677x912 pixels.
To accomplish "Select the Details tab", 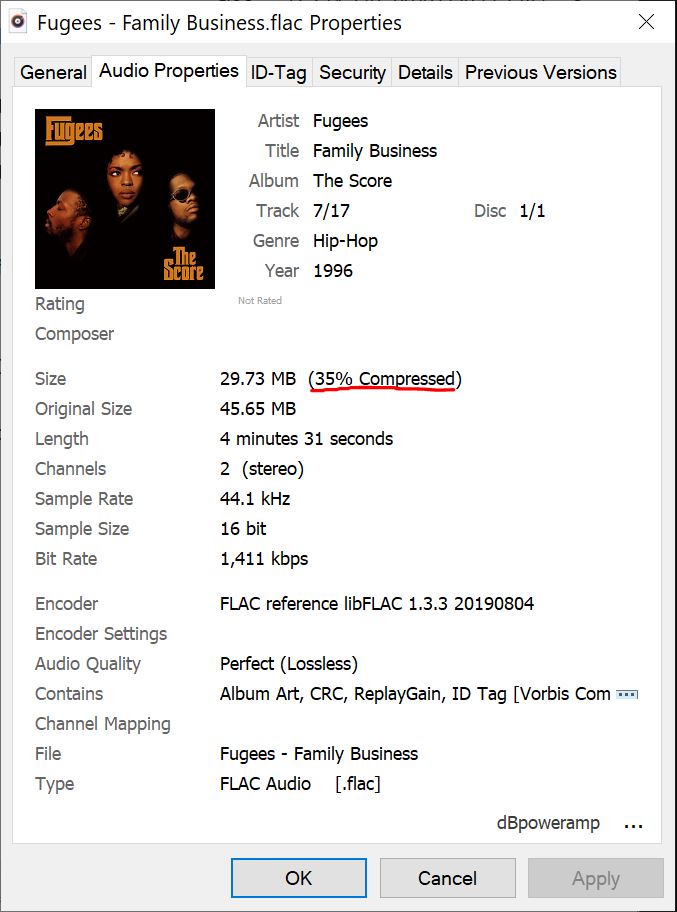I will coord(425,72).
